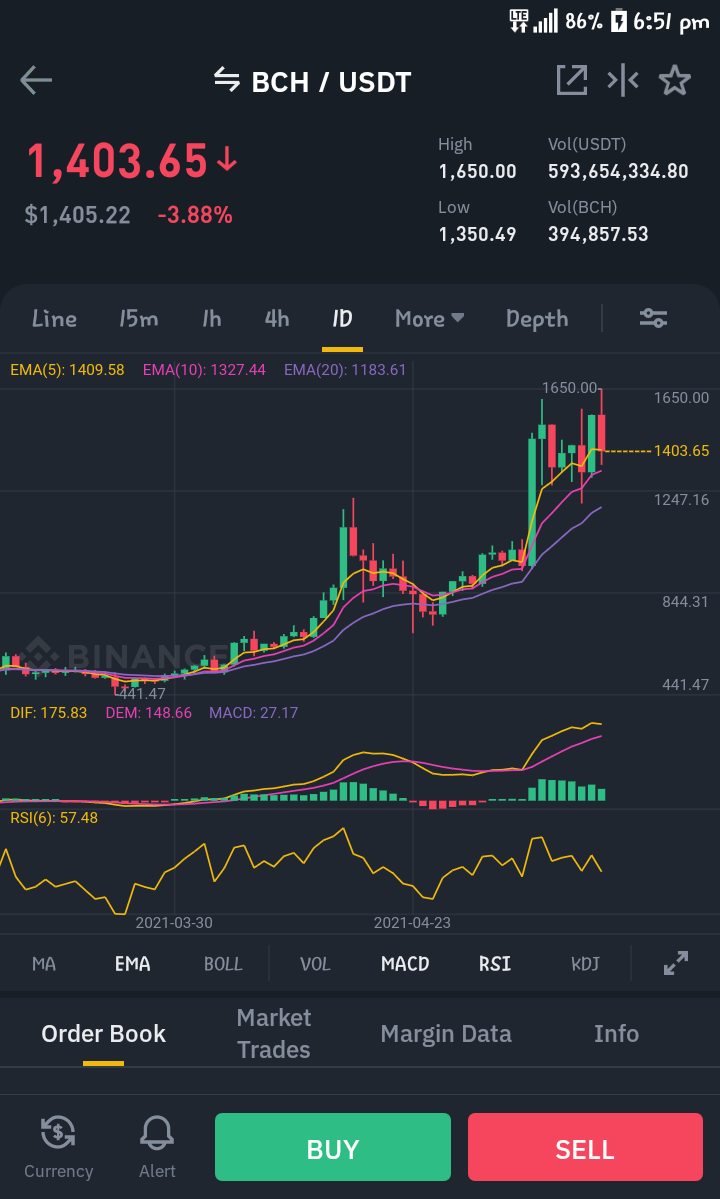Enable the BOLL overlay indicator

[223, 964]
